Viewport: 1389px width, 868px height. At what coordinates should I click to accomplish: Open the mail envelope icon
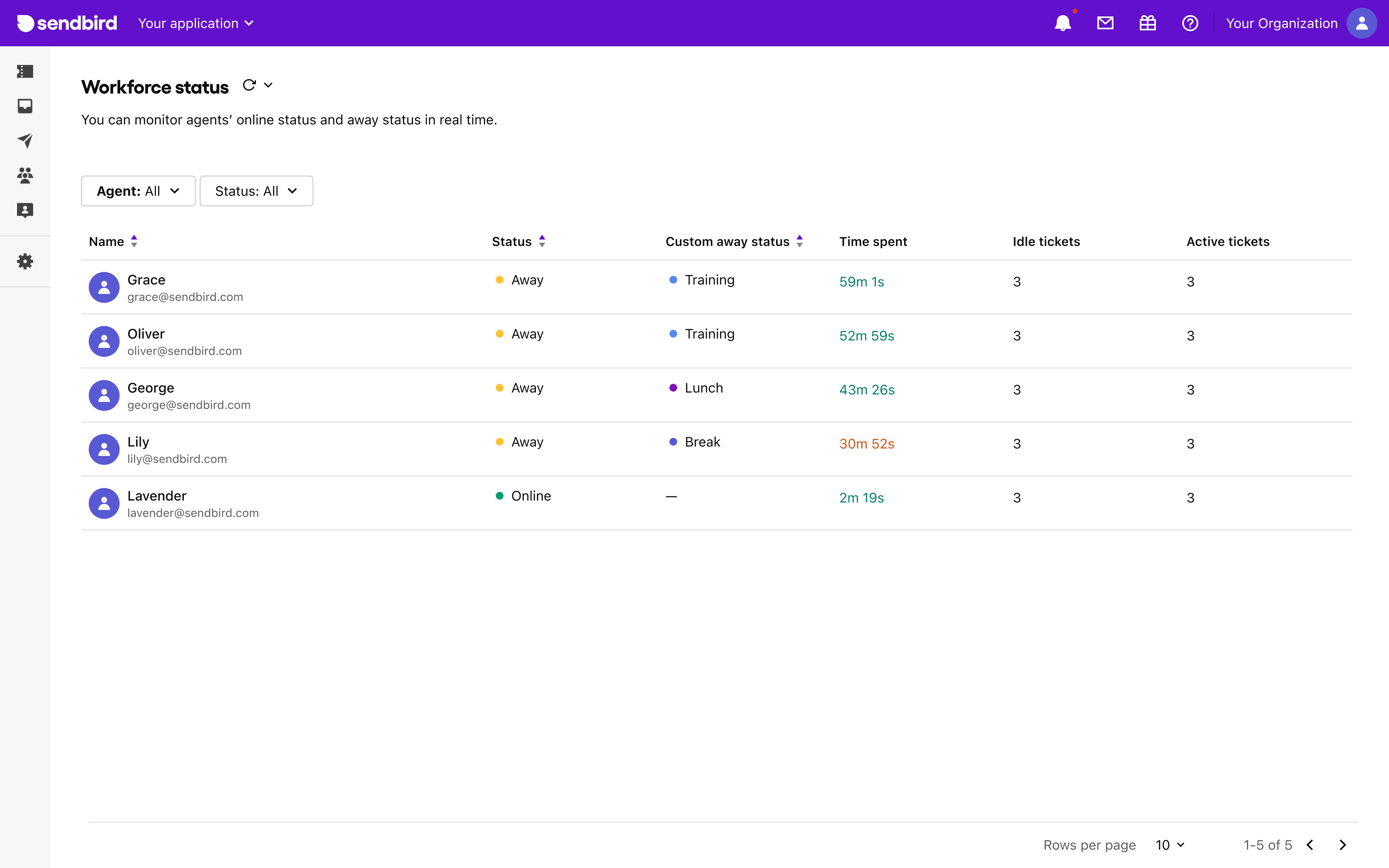coord(1105,23)
